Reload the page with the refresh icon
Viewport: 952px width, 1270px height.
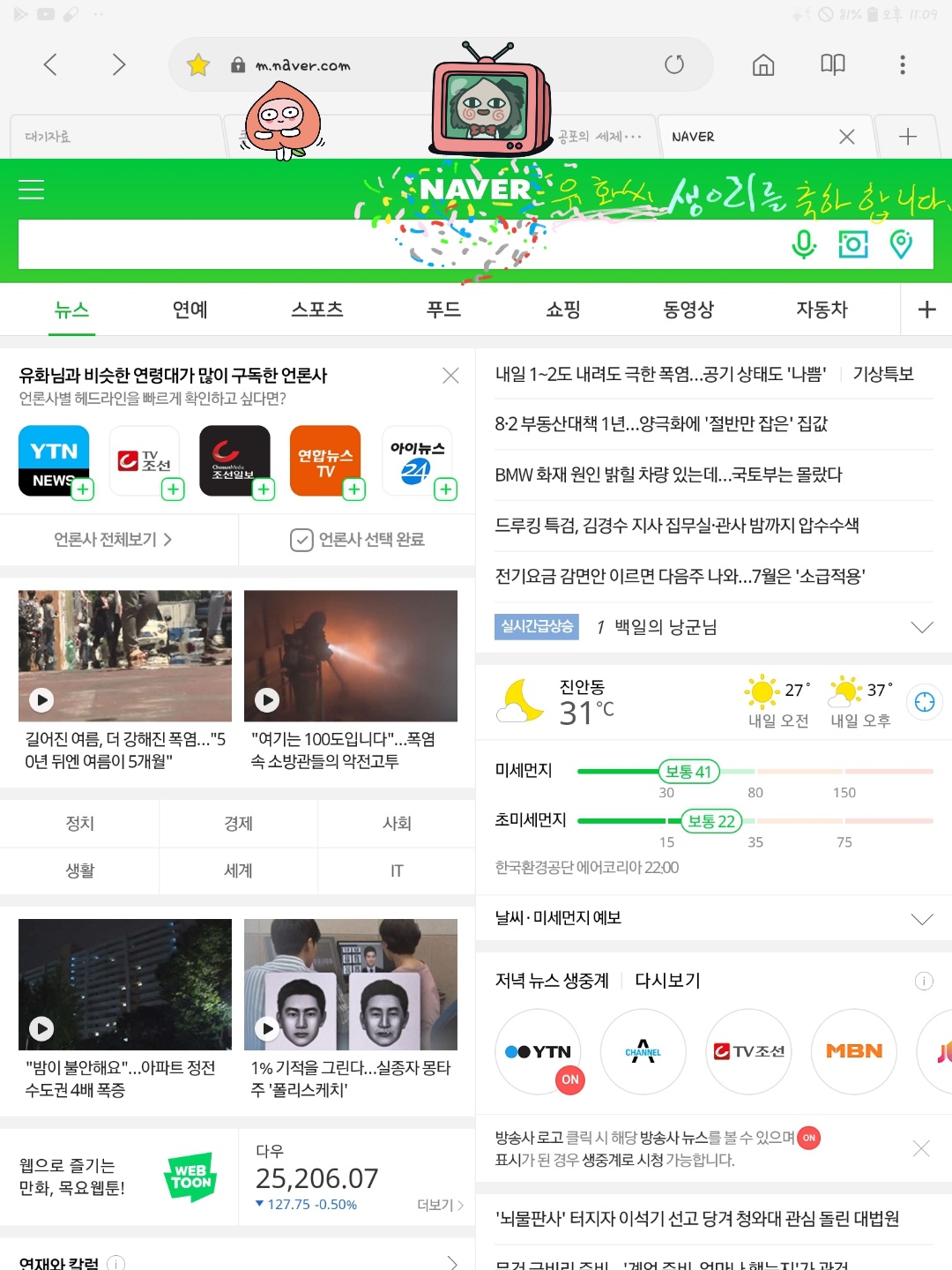674,64
